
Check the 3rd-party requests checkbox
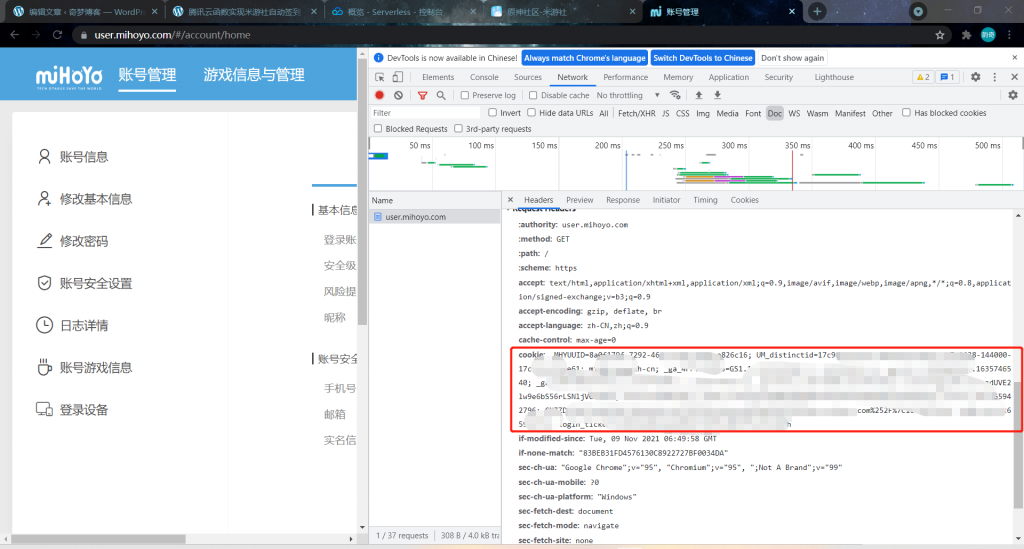pyautogui.click(x=458, y=129)
